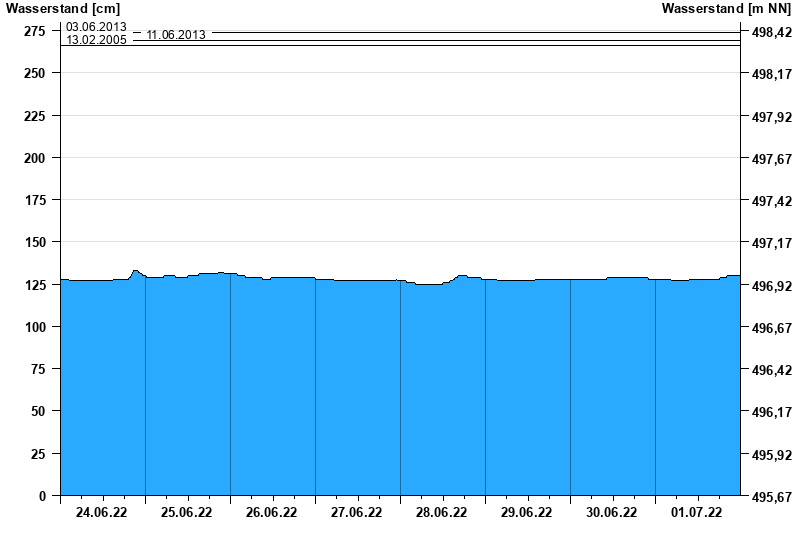Click the 30.06.22 date label
Viewport: 800px width, 550px height.
pos(612,513)
